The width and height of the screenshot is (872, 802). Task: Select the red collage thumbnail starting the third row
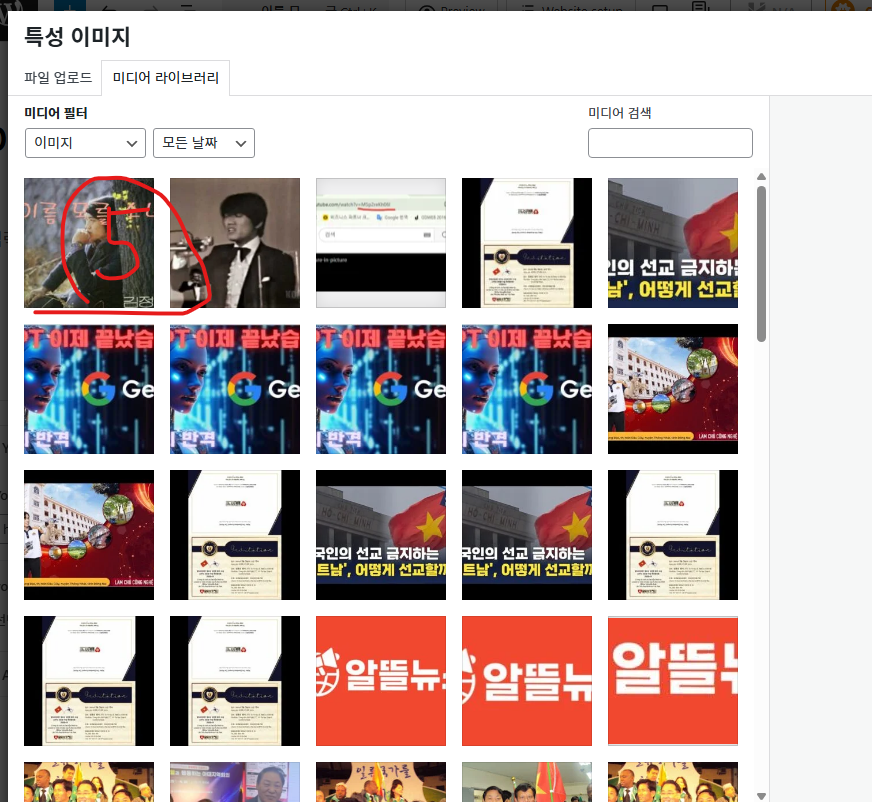89,535
